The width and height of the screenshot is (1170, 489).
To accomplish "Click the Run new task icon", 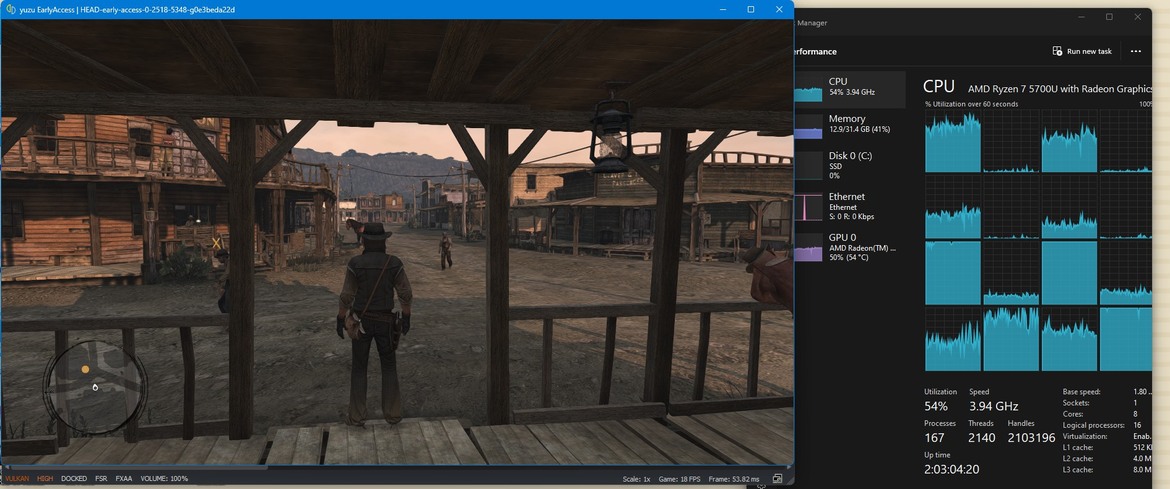I will tap(1057, 52).
